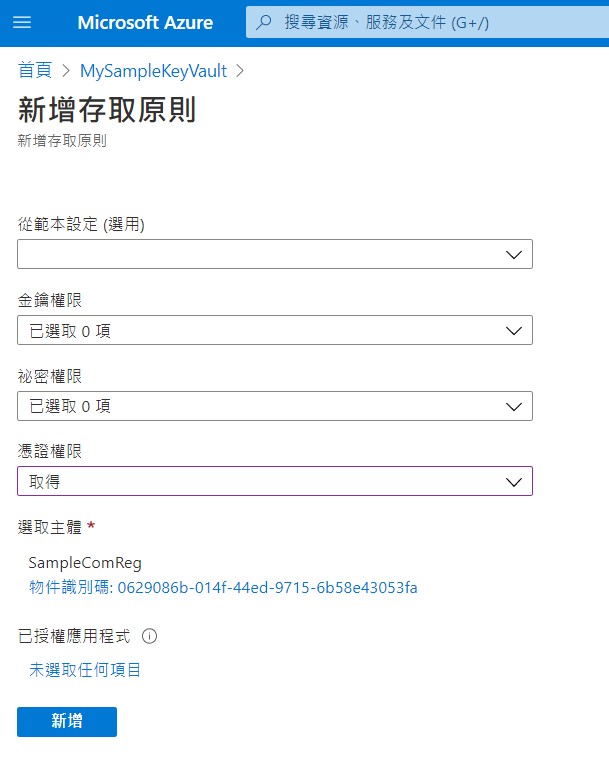Click the chevron arrow in 金鑰權限 field

(514, 330)
